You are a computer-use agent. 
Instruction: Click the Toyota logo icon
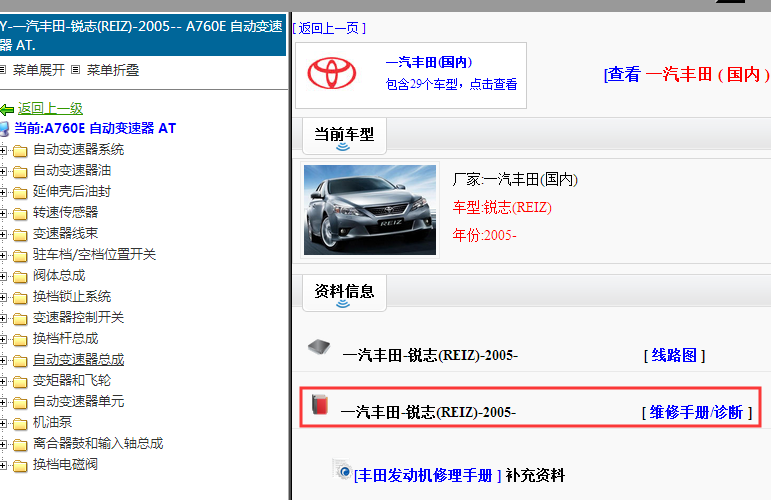[x=331, y=73]
